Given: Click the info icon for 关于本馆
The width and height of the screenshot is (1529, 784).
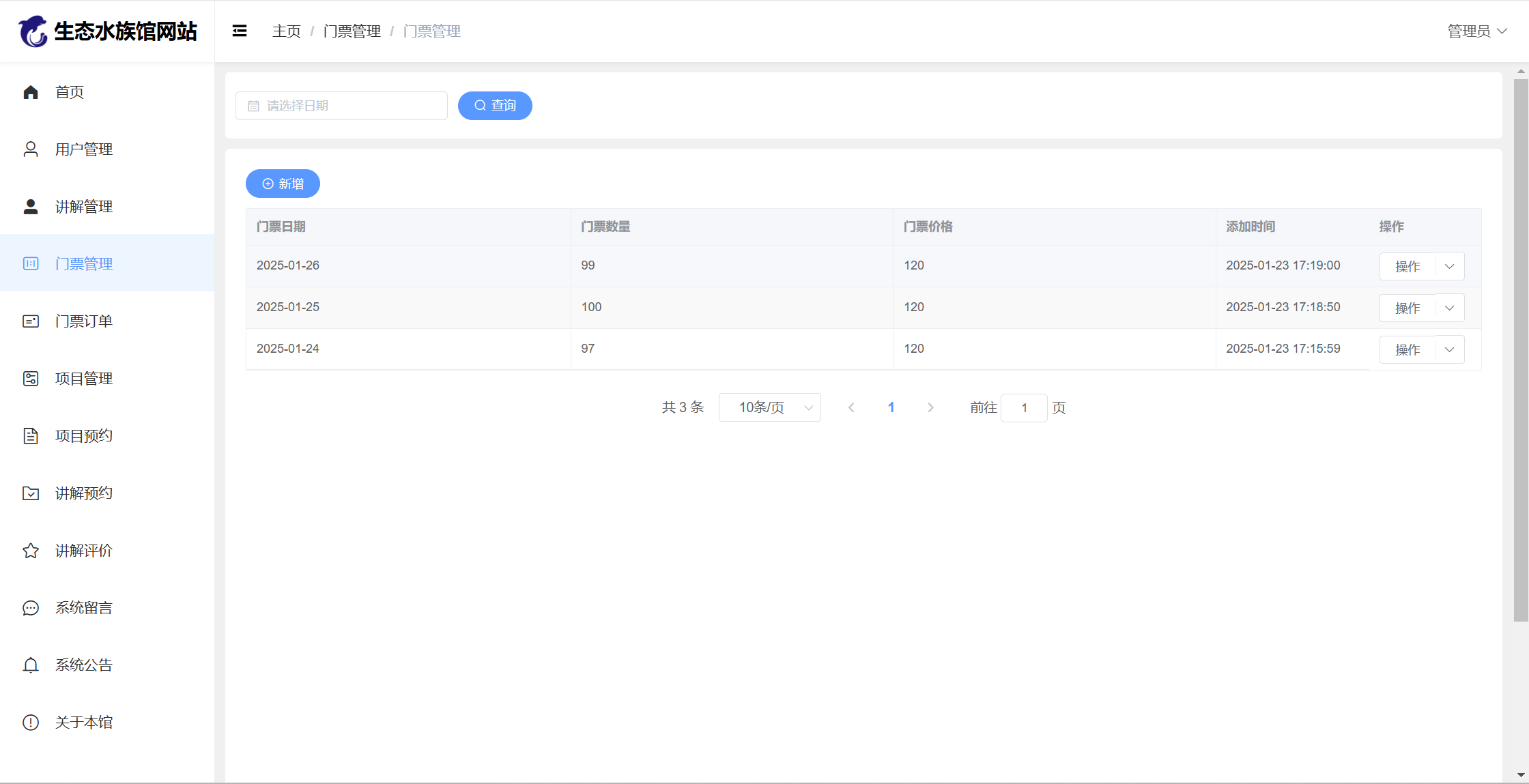Looking at the screenshot, I should click(x=31, y=723).
